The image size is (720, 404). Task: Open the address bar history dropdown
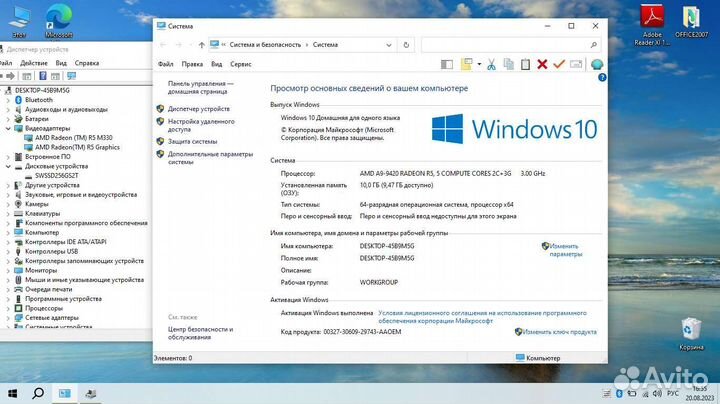coord(389,45)
